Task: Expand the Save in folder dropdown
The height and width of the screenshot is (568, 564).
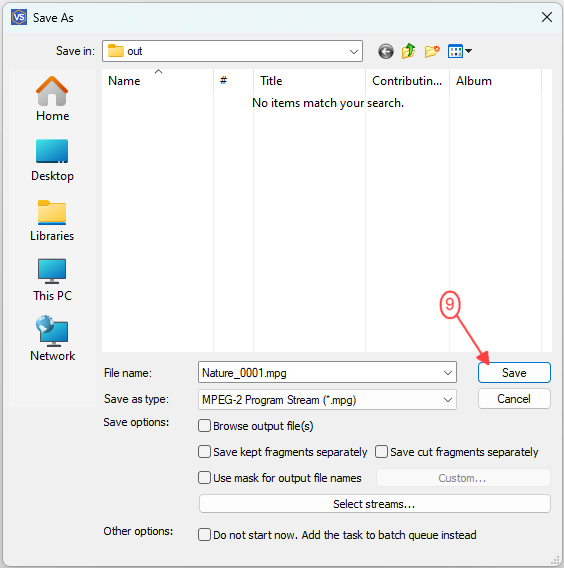Action: (x=354, y=51)
